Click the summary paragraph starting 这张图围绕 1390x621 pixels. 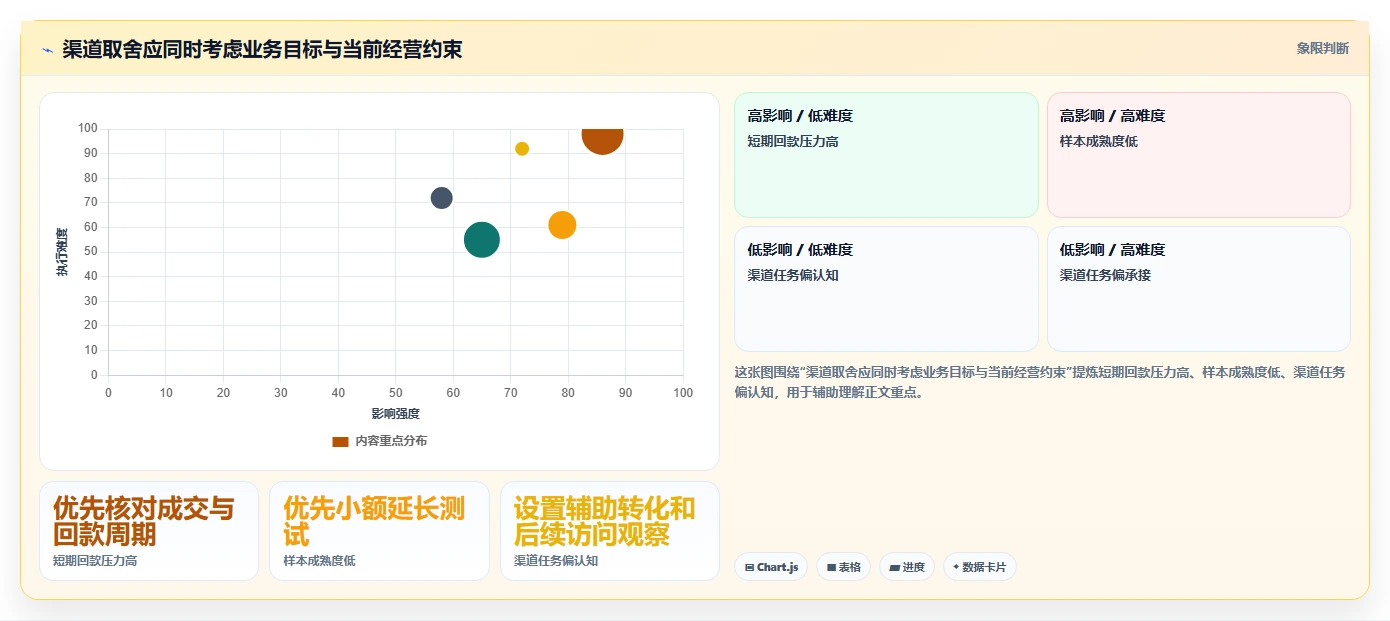click(1040, 382)
